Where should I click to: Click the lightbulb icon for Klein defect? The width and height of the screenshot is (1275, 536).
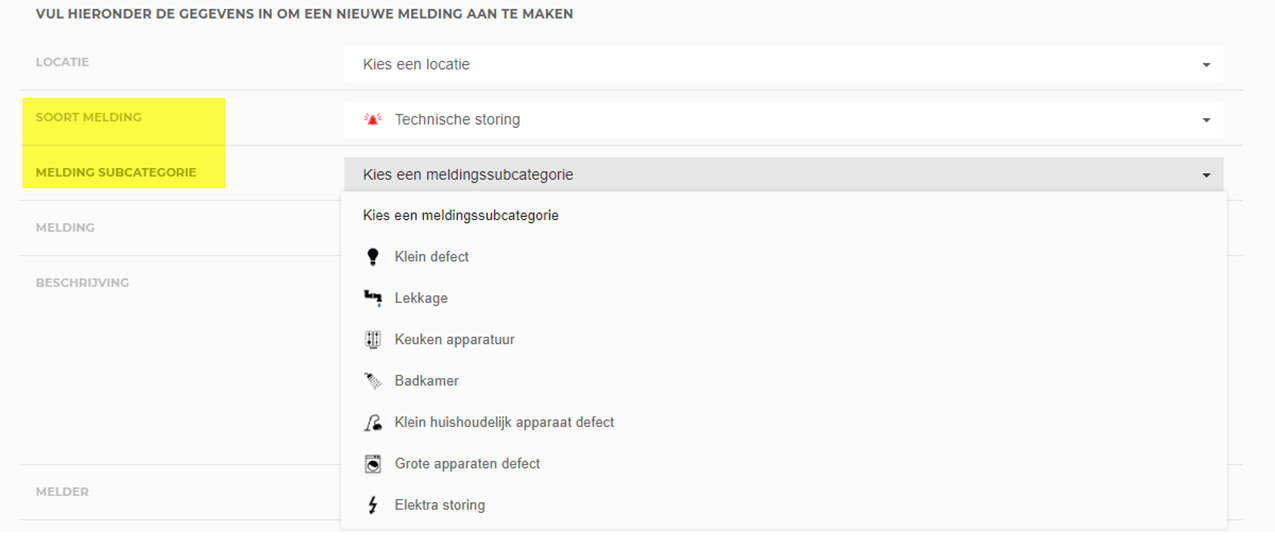pyautogui.click(x=373, y=257)
